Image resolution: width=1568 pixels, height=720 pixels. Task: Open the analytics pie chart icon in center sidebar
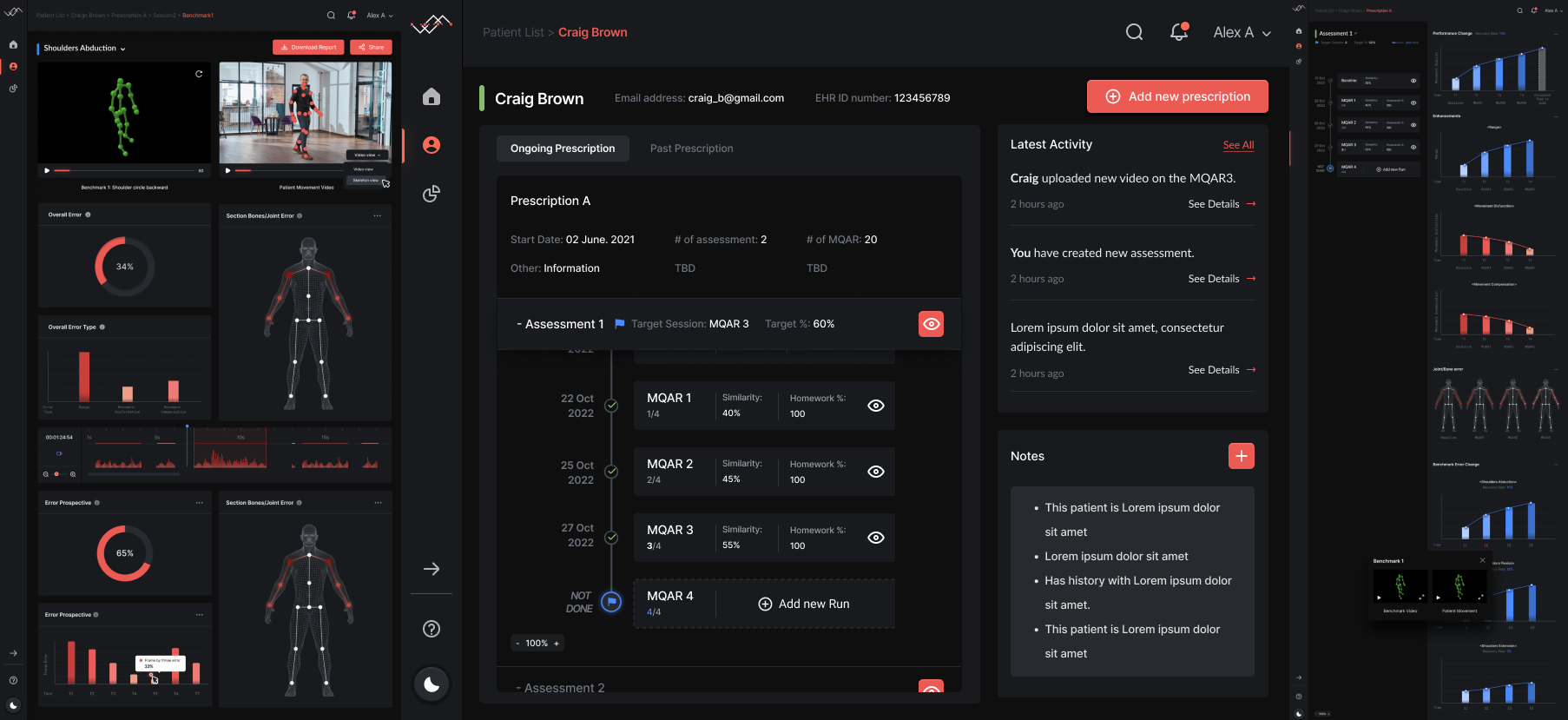tap(432, 194)
